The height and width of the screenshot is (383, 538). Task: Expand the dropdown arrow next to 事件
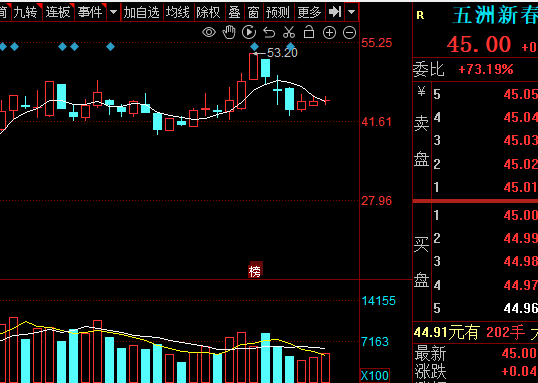113,13
